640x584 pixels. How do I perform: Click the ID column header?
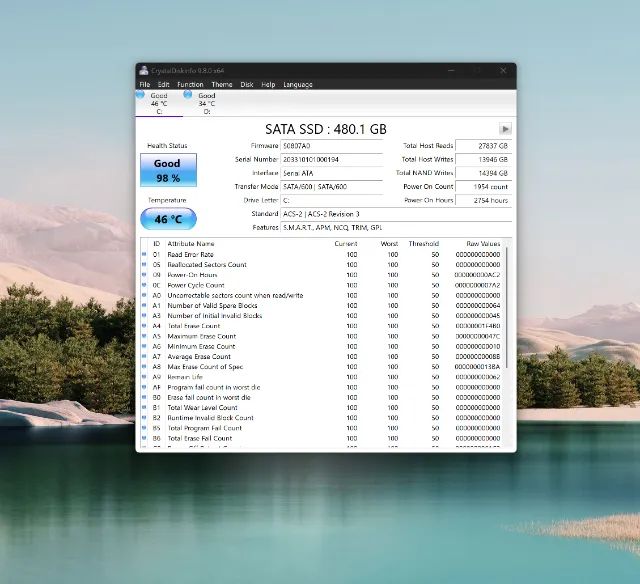tap(156, 244)
